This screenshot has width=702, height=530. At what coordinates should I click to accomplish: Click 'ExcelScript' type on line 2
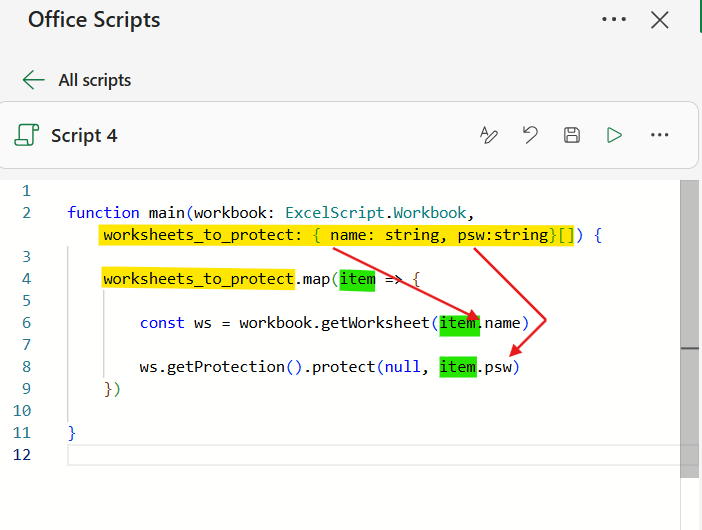pyautogui.click(x=335, y=212)
